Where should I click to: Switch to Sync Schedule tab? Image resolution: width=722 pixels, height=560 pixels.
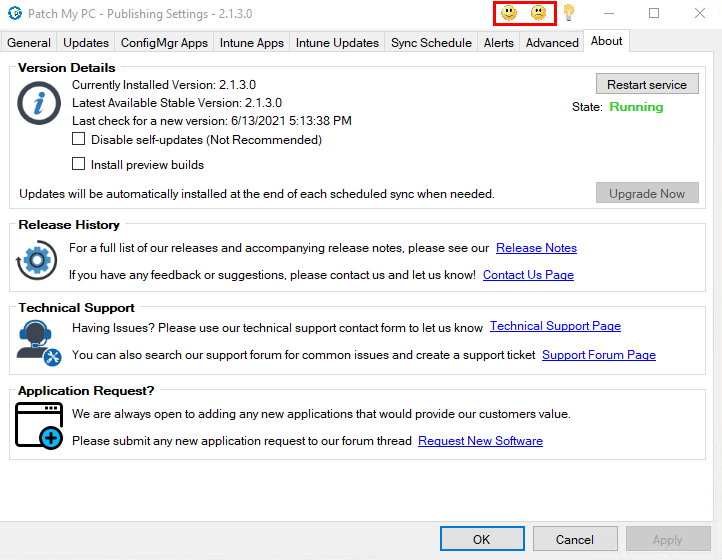[x=431, y=42]
